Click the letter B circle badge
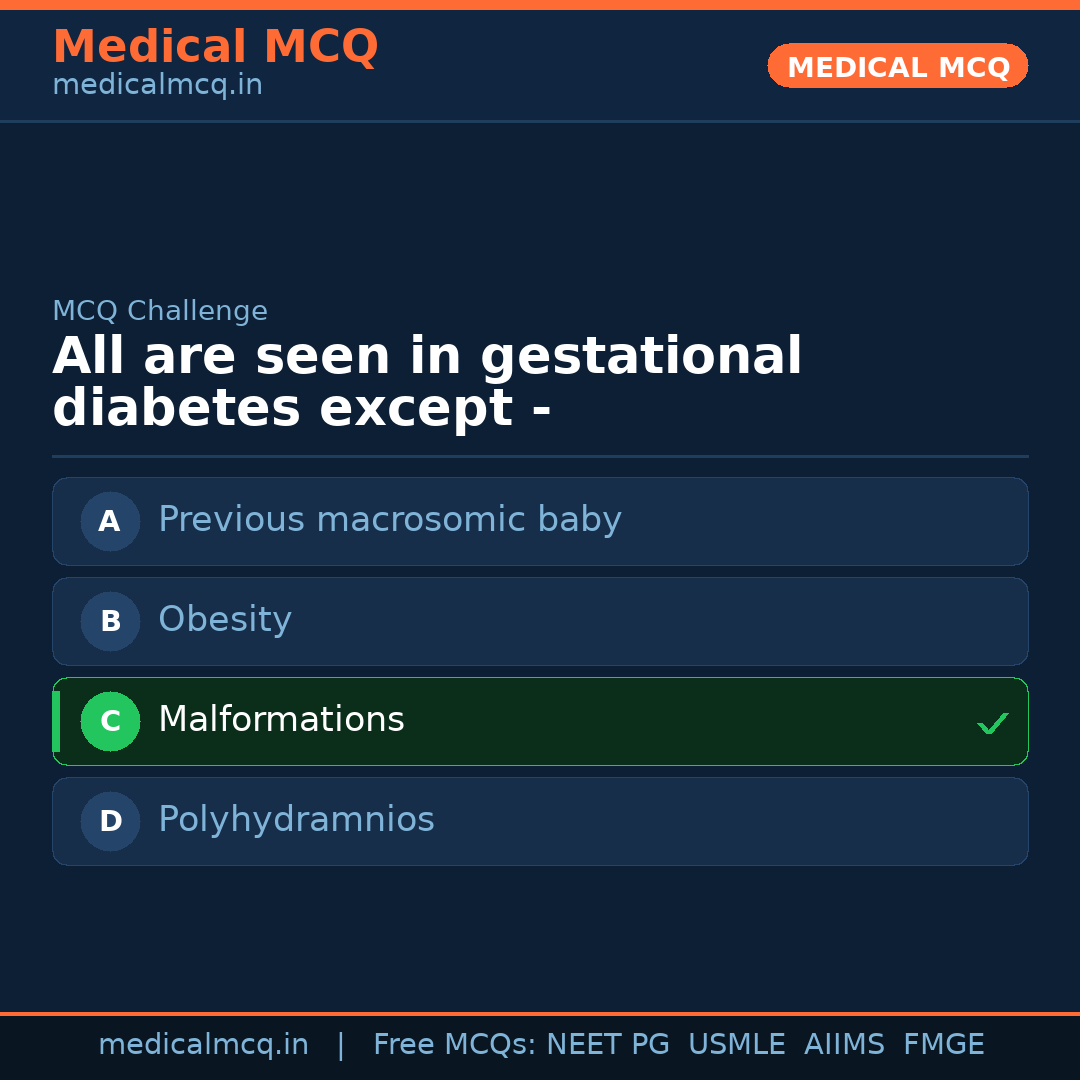Image resolution: width=1080 pixels, height=1080 pixels. click(x=110, y=621)
